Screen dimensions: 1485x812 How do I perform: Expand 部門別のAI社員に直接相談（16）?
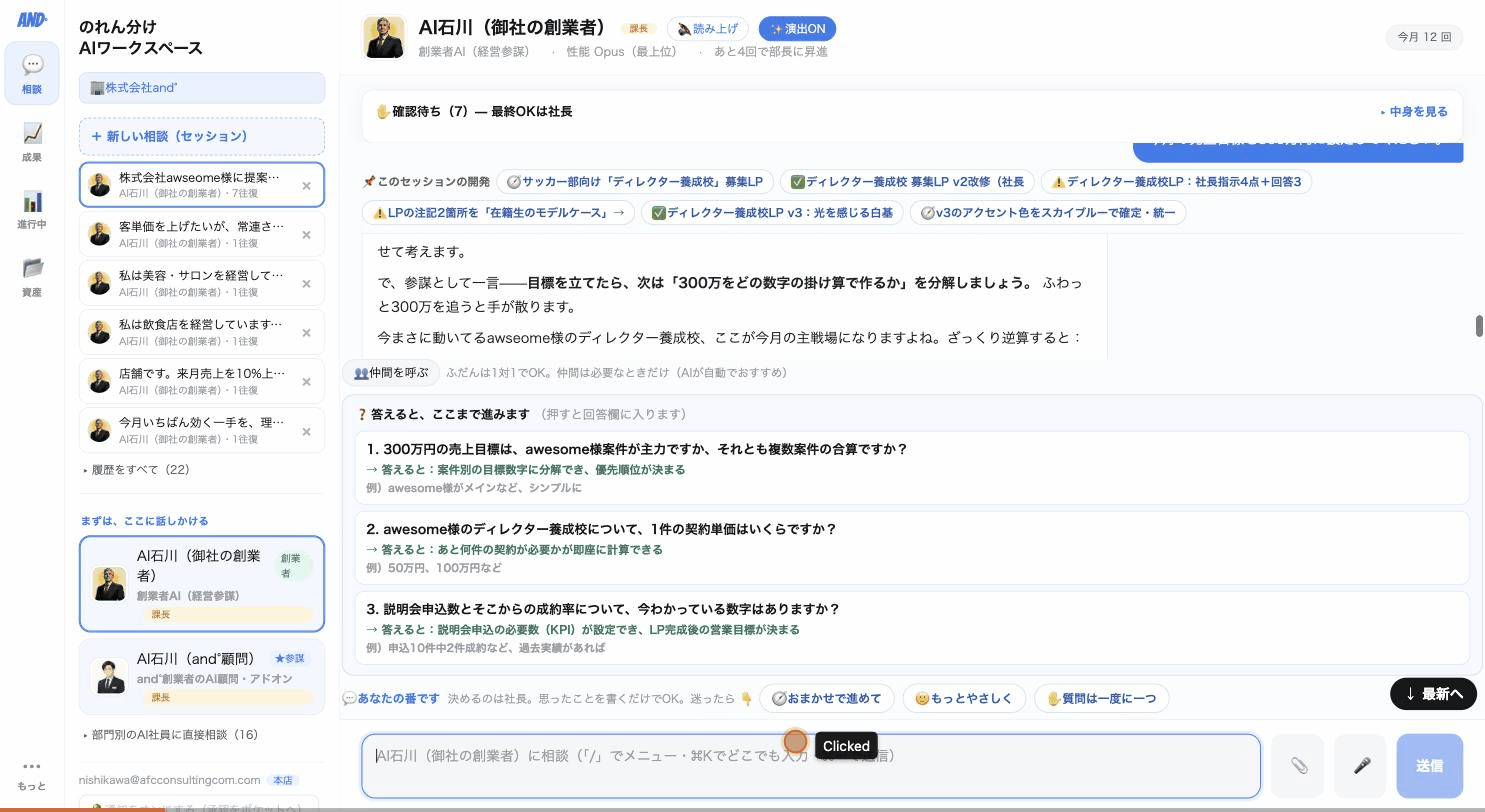pyautogui.click(x=170, y=735)
